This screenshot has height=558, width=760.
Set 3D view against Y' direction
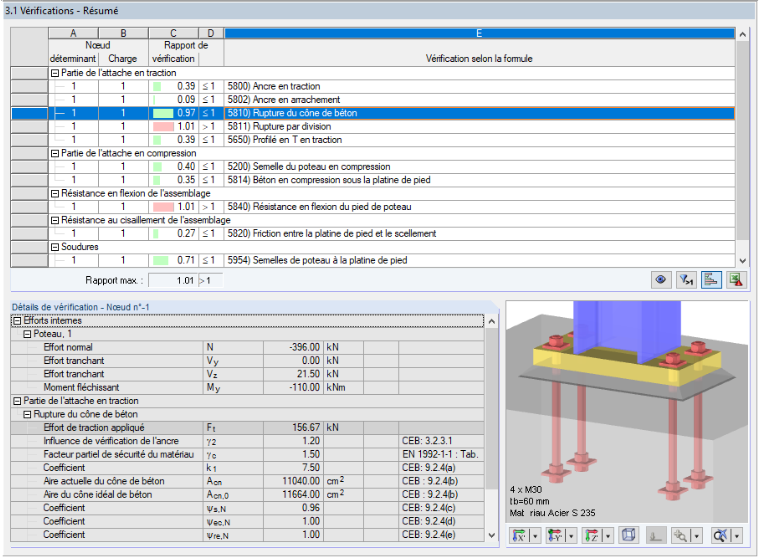click(x=556, y=536)
